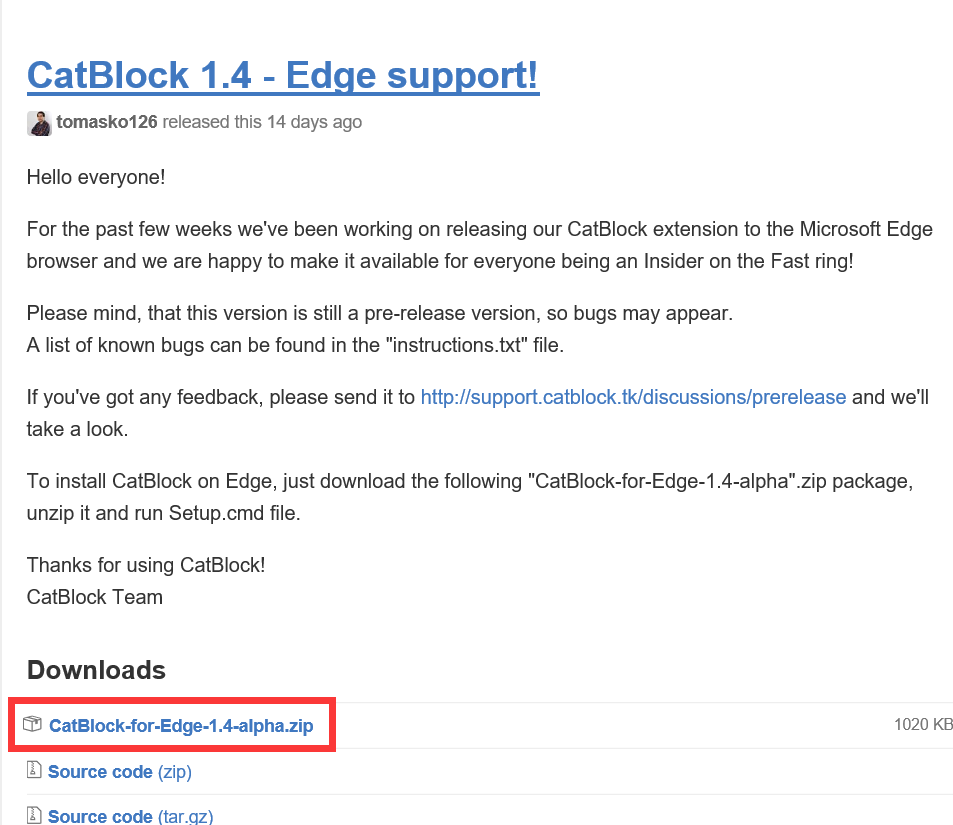Click the paragraph starting For the past few weeks
953x825 pixels.
[x=479, y=246]
